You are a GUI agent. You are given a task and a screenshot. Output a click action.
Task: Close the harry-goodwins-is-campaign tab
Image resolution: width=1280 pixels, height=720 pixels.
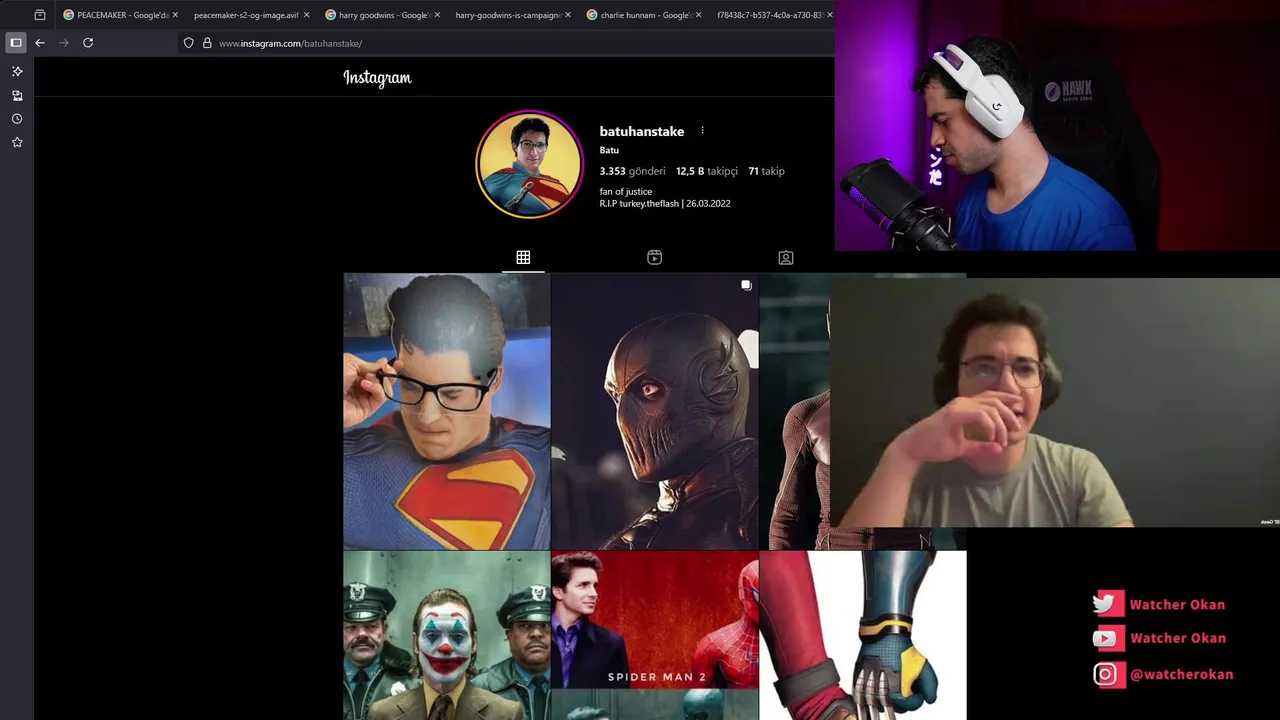coord(568,15)
